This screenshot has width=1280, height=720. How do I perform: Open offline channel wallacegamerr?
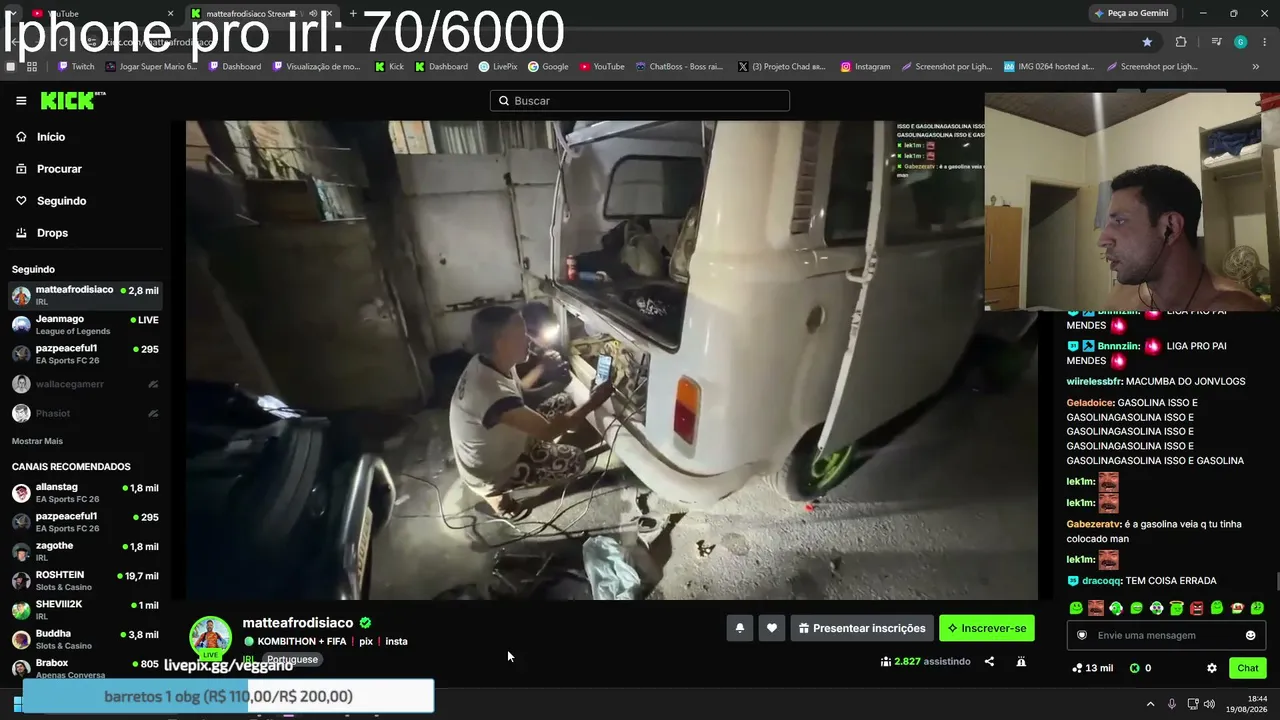pos(85,384)
